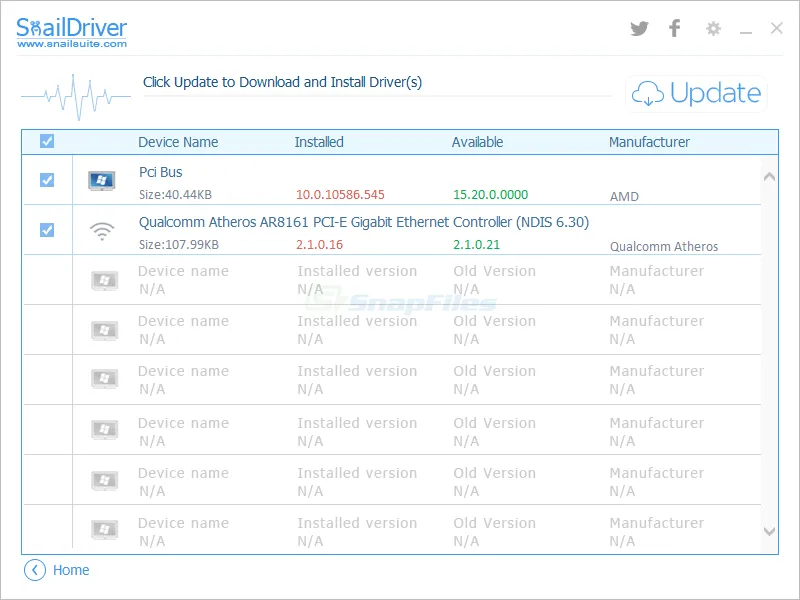This screenshot has height=600, width=800.
Task: Open the Twitter bird icon
Action: (x=639, y=28)
